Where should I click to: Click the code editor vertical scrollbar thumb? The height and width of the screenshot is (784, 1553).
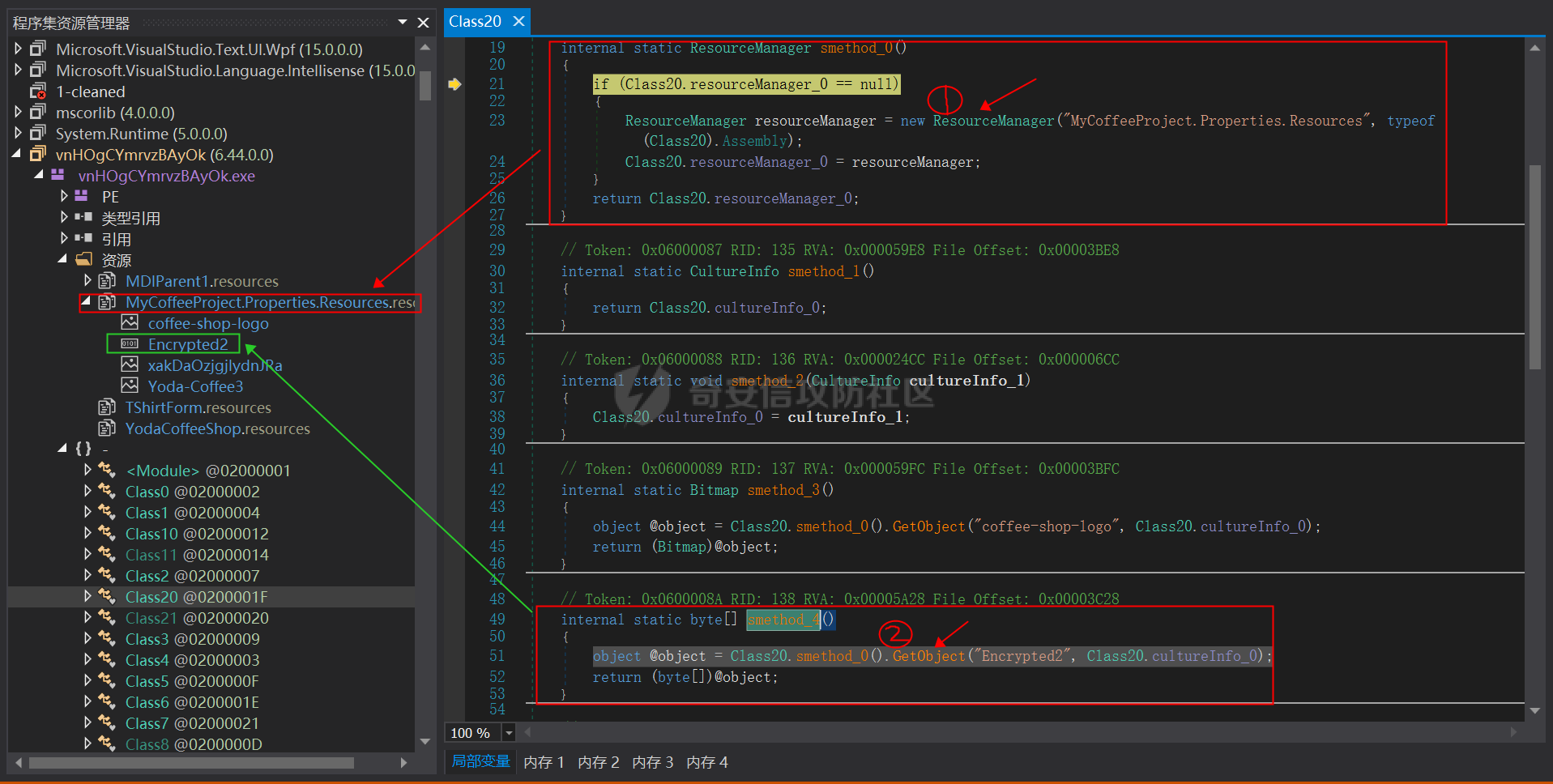(1534, 267)
